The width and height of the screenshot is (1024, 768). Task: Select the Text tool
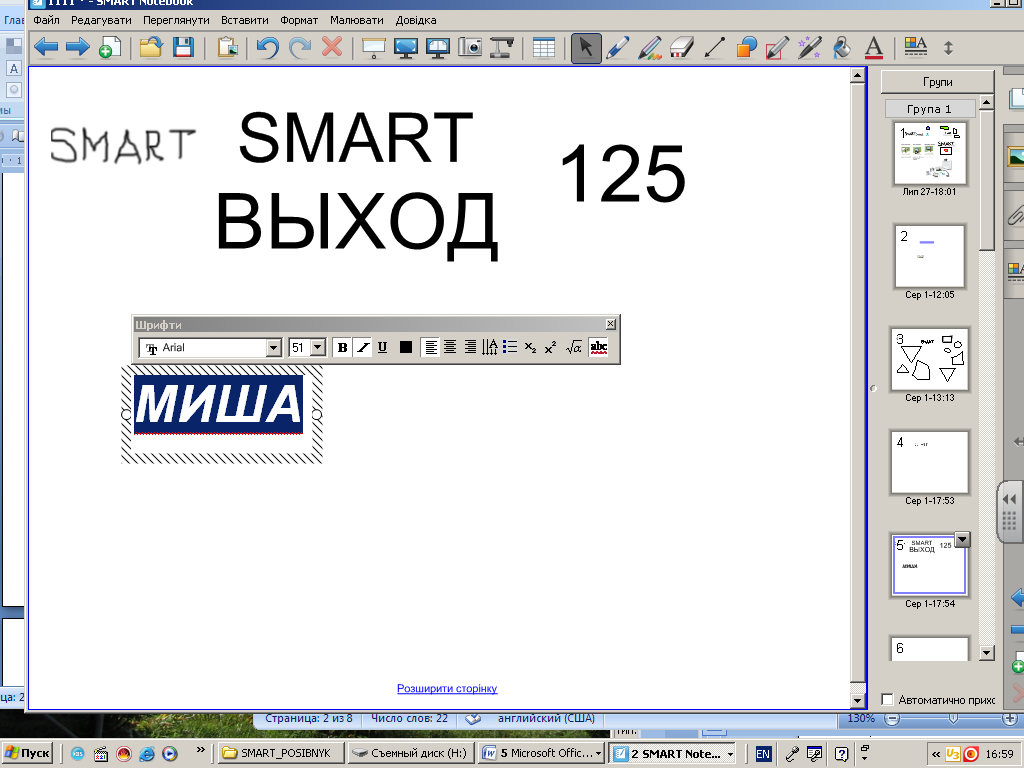point(873,47)
